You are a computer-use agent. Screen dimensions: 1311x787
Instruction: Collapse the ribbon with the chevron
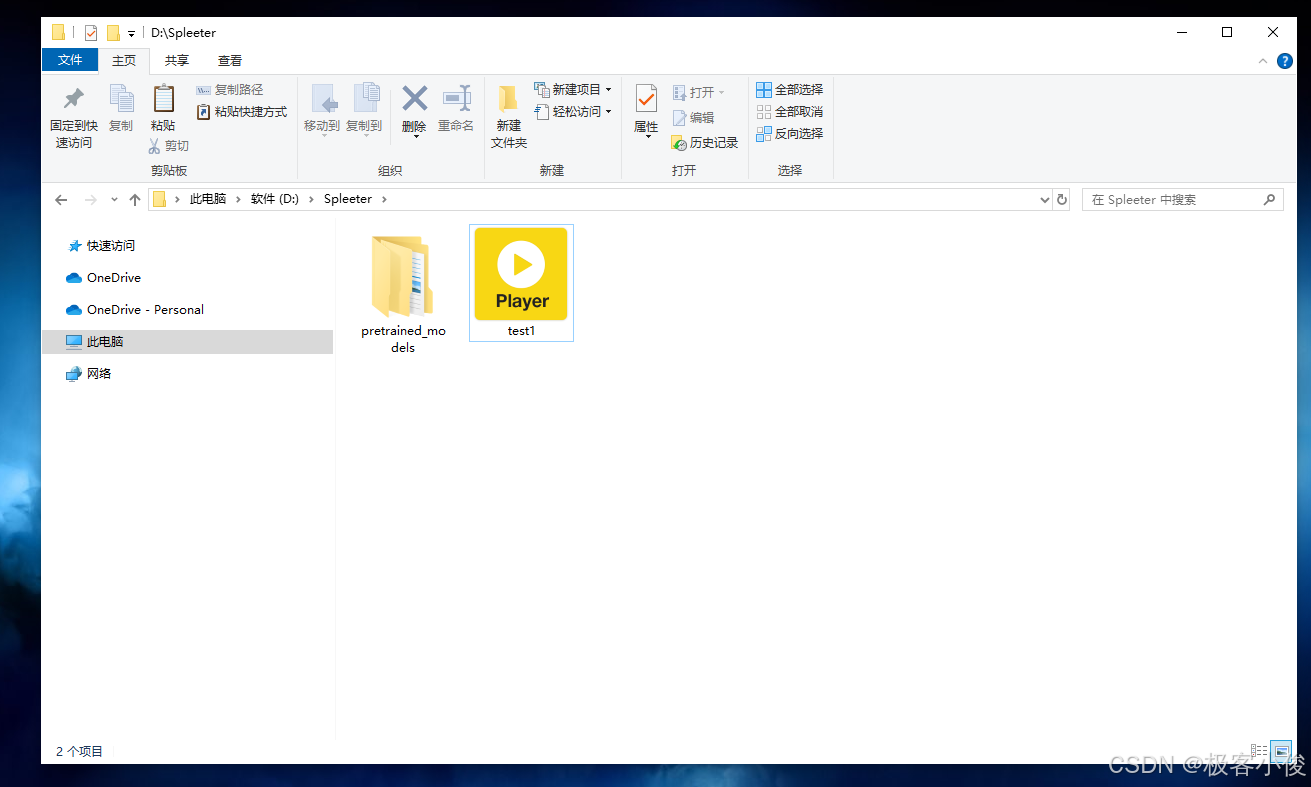(1263, 61)
